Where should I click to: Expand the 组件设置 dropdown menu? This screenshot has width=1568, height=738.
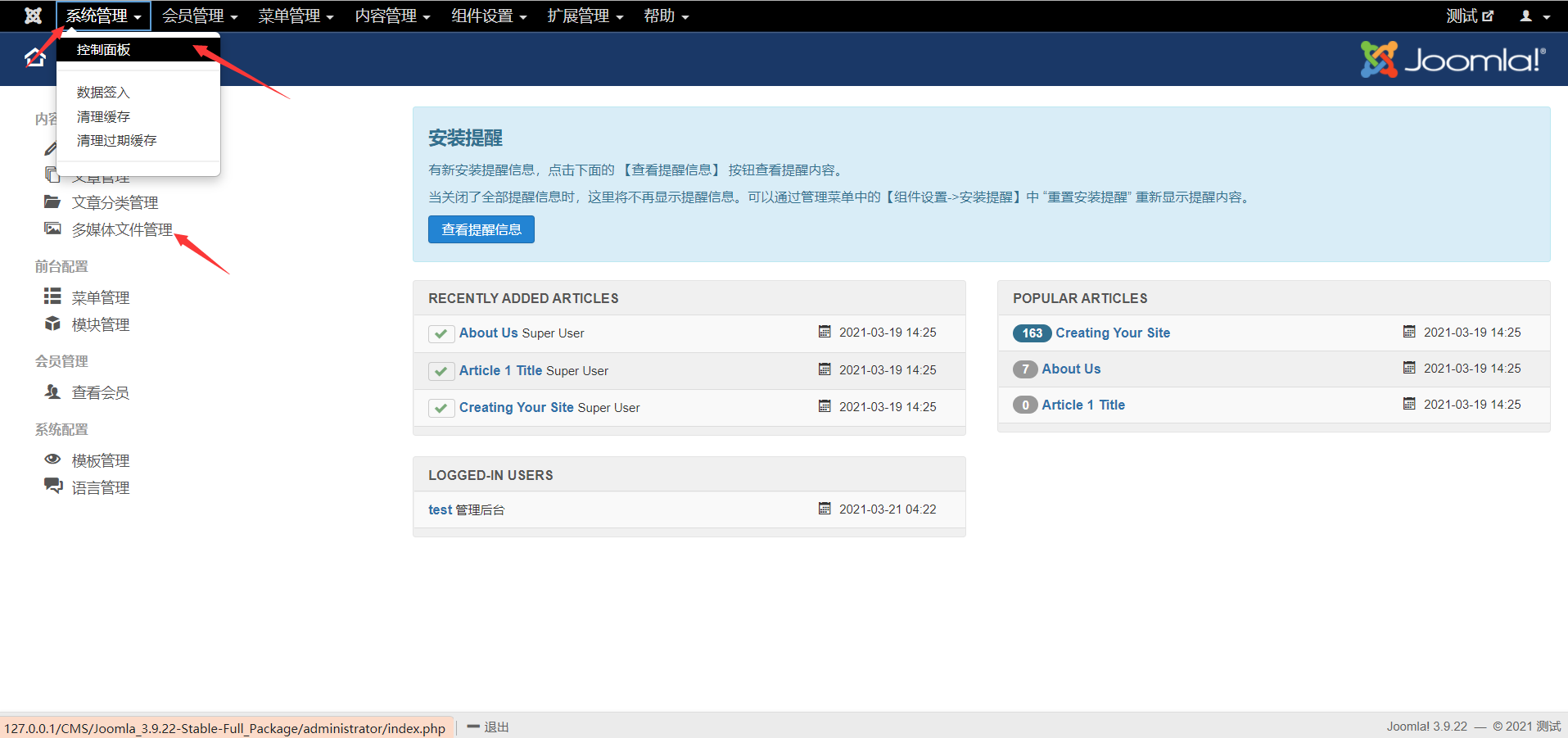pyautogui.click(x=489, y=16)
